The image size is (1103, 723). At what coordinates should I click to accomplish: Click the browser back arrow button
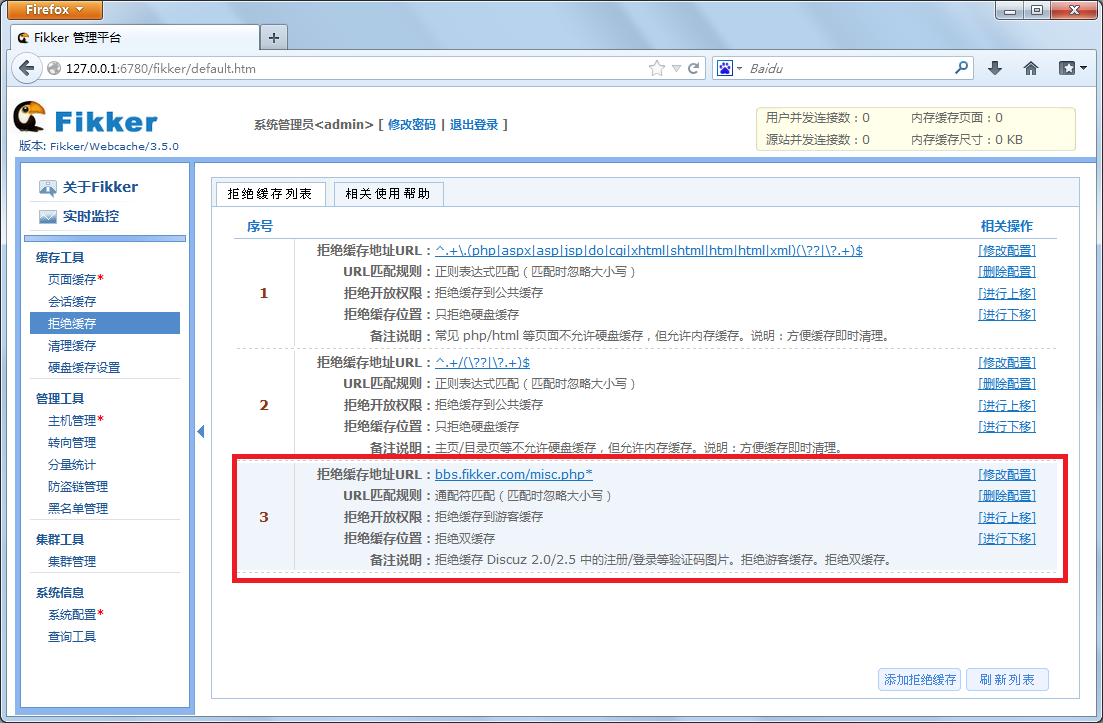pyautogui.click(x=27, y=68)
